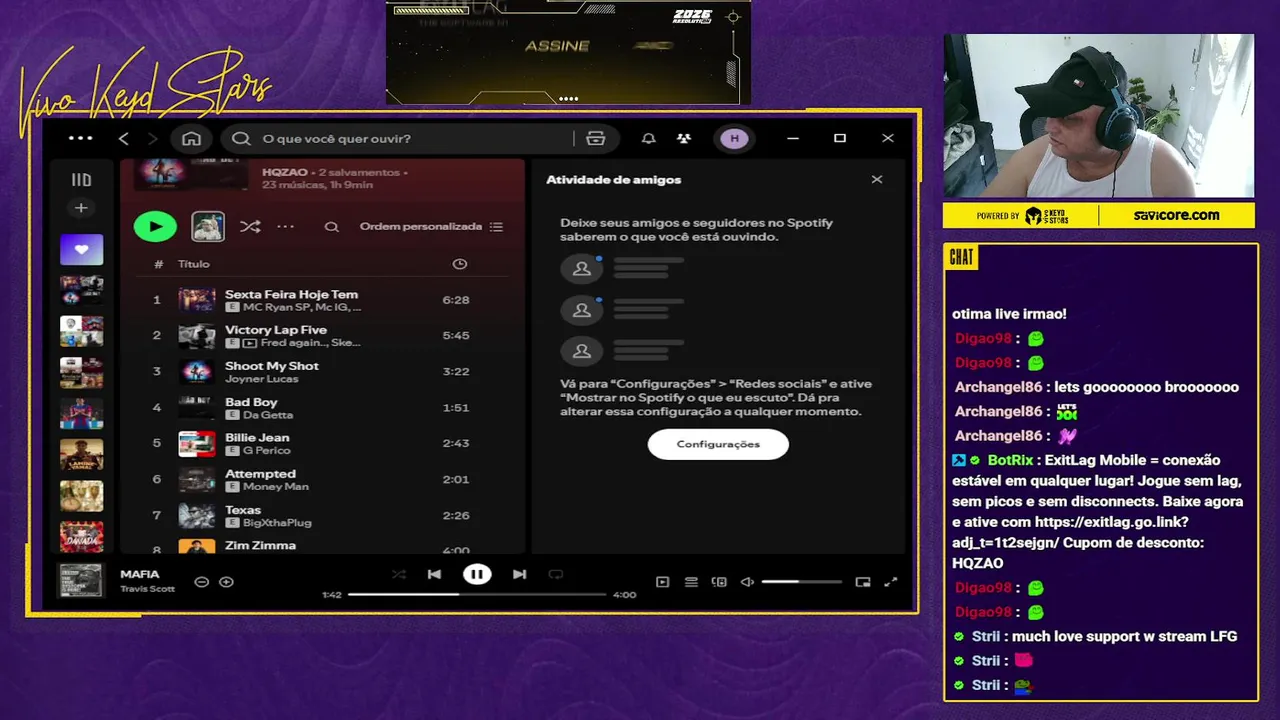Enter full screen player view
1280x720 pixels.
[891, 582]
